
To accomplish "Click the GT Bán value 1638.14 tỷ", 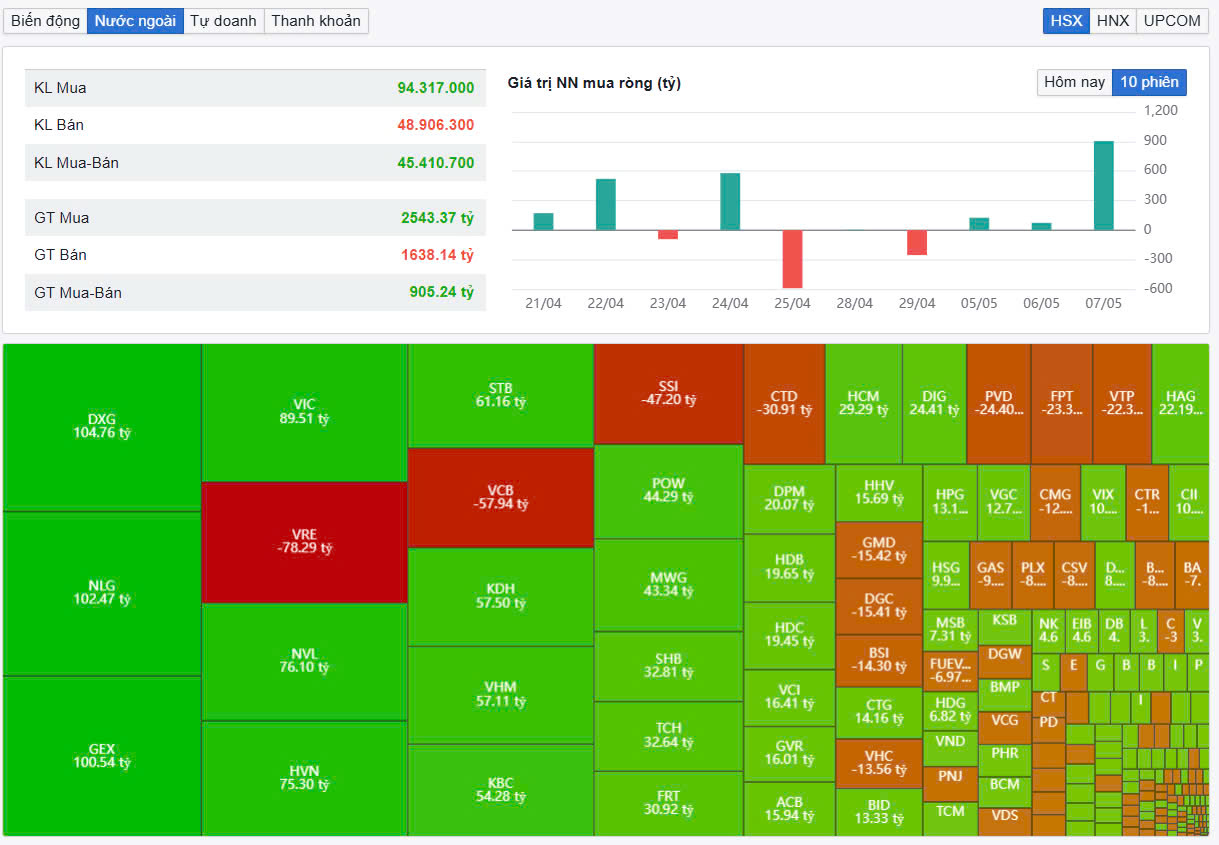I will (437, 255).
